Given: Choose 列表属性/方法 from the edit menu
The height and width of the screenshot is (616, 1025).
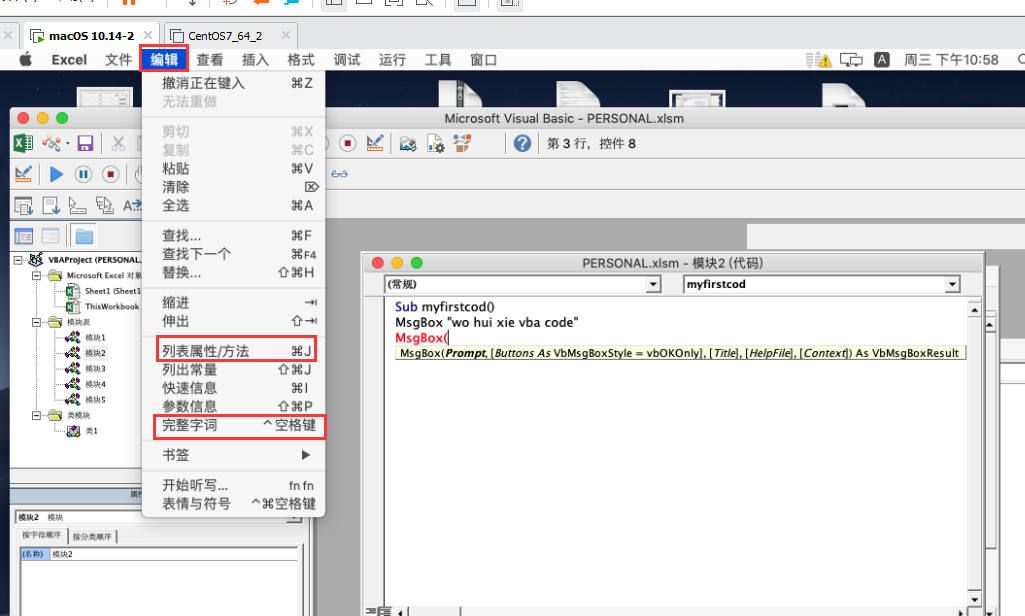Looking at the screenshot, I should point(233,351).
